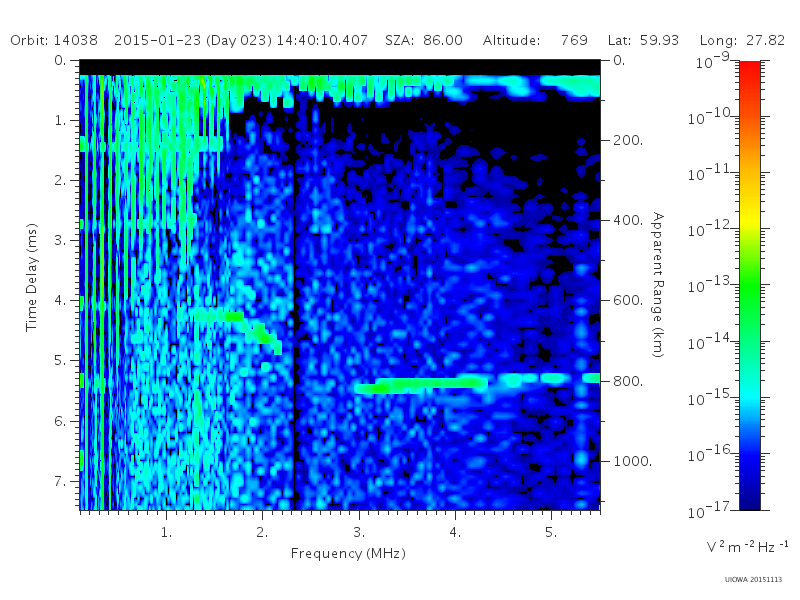Click the '0.' time delay tick label

[60, 60]
